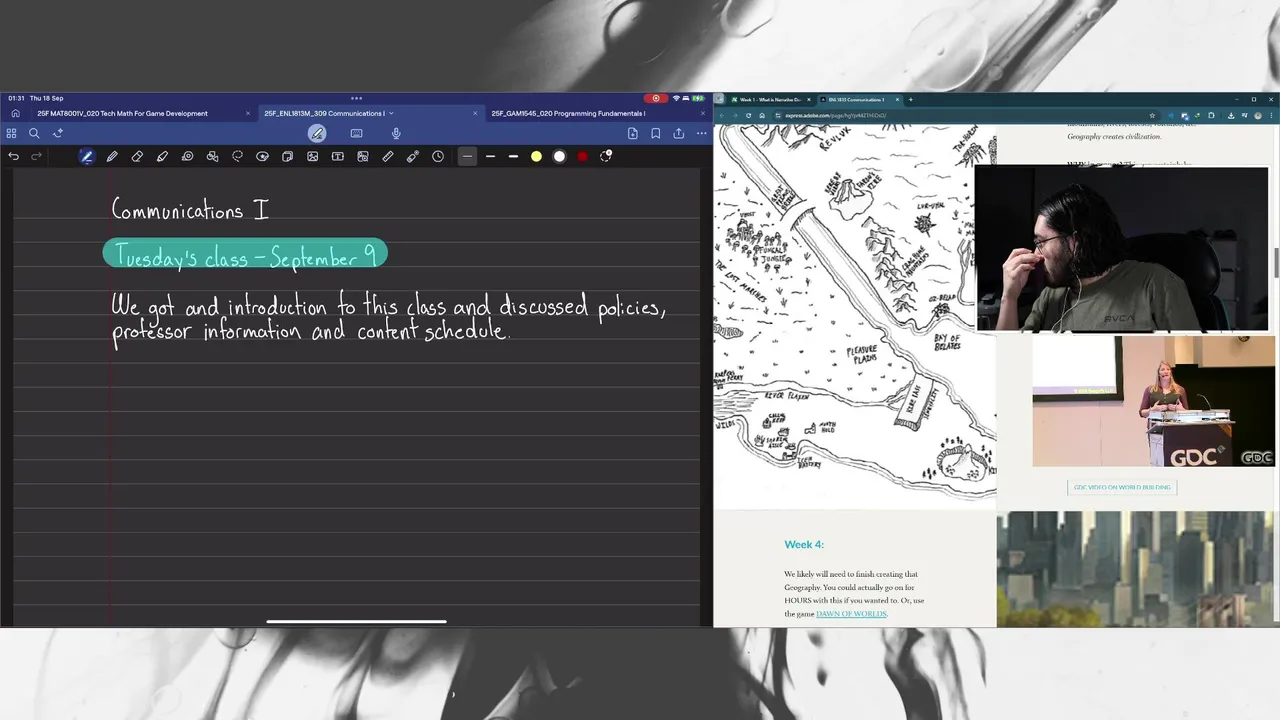
Task: Open the stickers and elements tool
Action: [262, 156]
